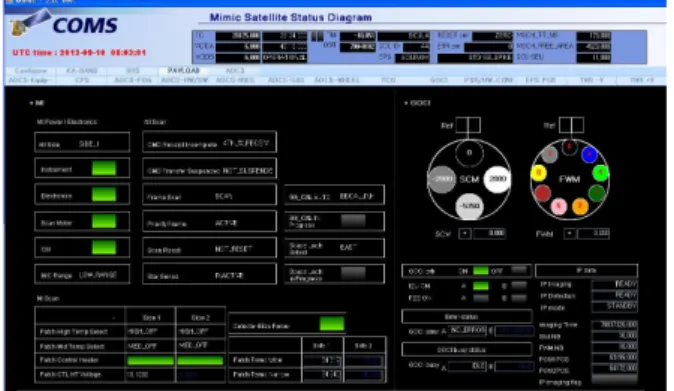Click Patch Control Heater Side 1 green bar
Viewport: 674px width, 391px height.
point(150,360)
